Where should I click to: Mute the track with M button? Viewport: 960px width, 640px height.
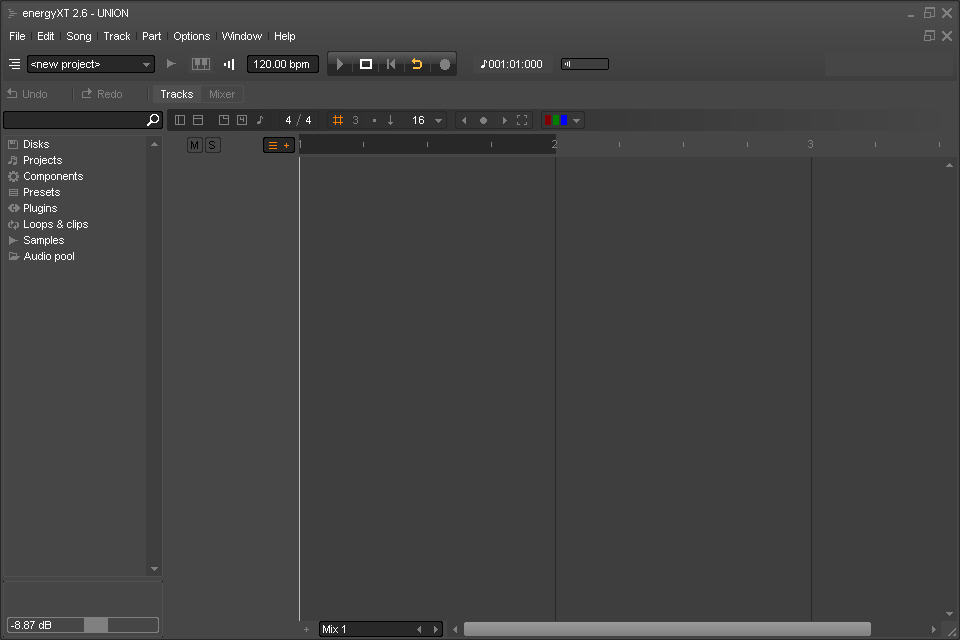(x=194, y=145)
